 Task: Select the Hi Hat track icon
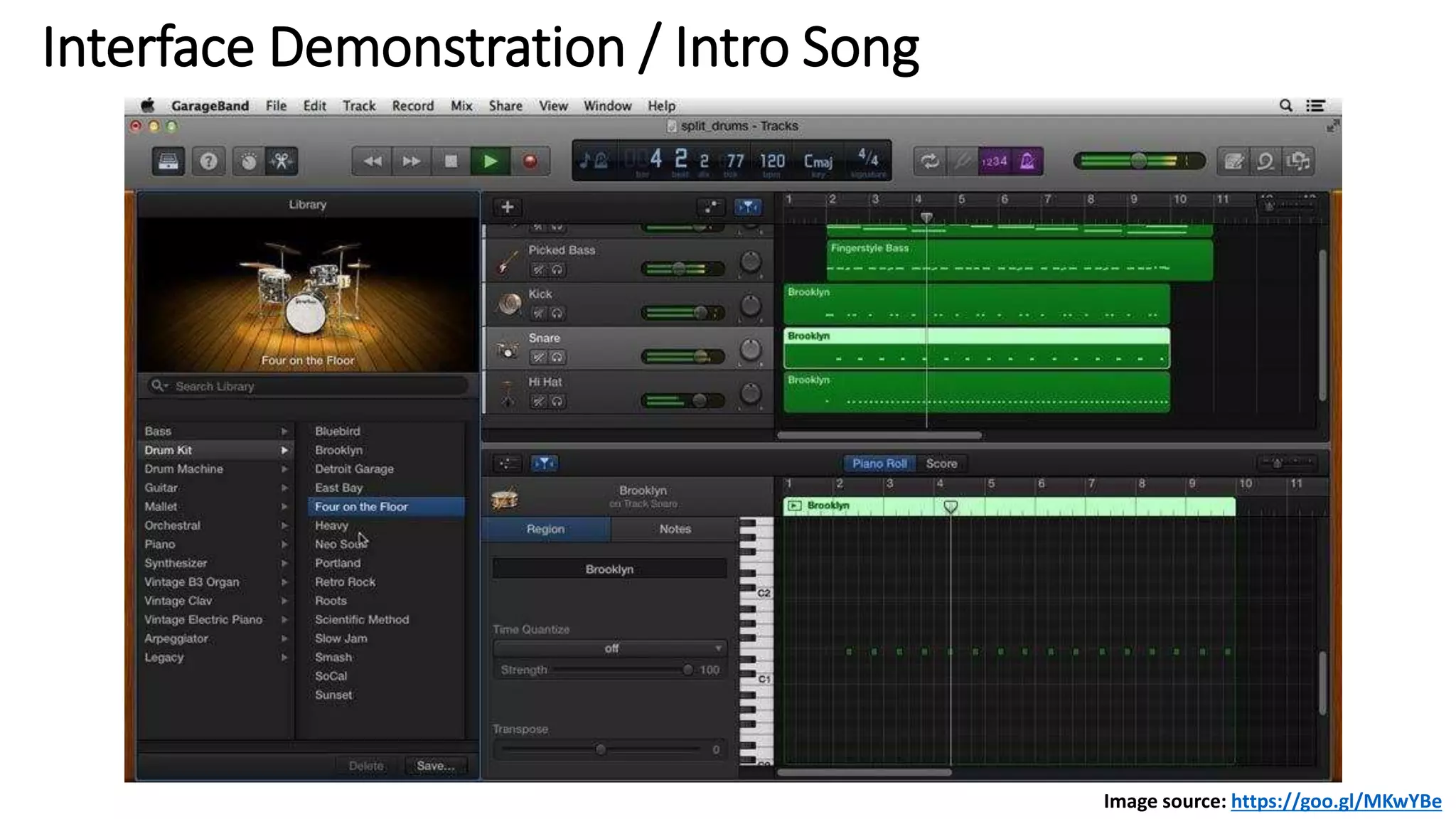point(508,393)
